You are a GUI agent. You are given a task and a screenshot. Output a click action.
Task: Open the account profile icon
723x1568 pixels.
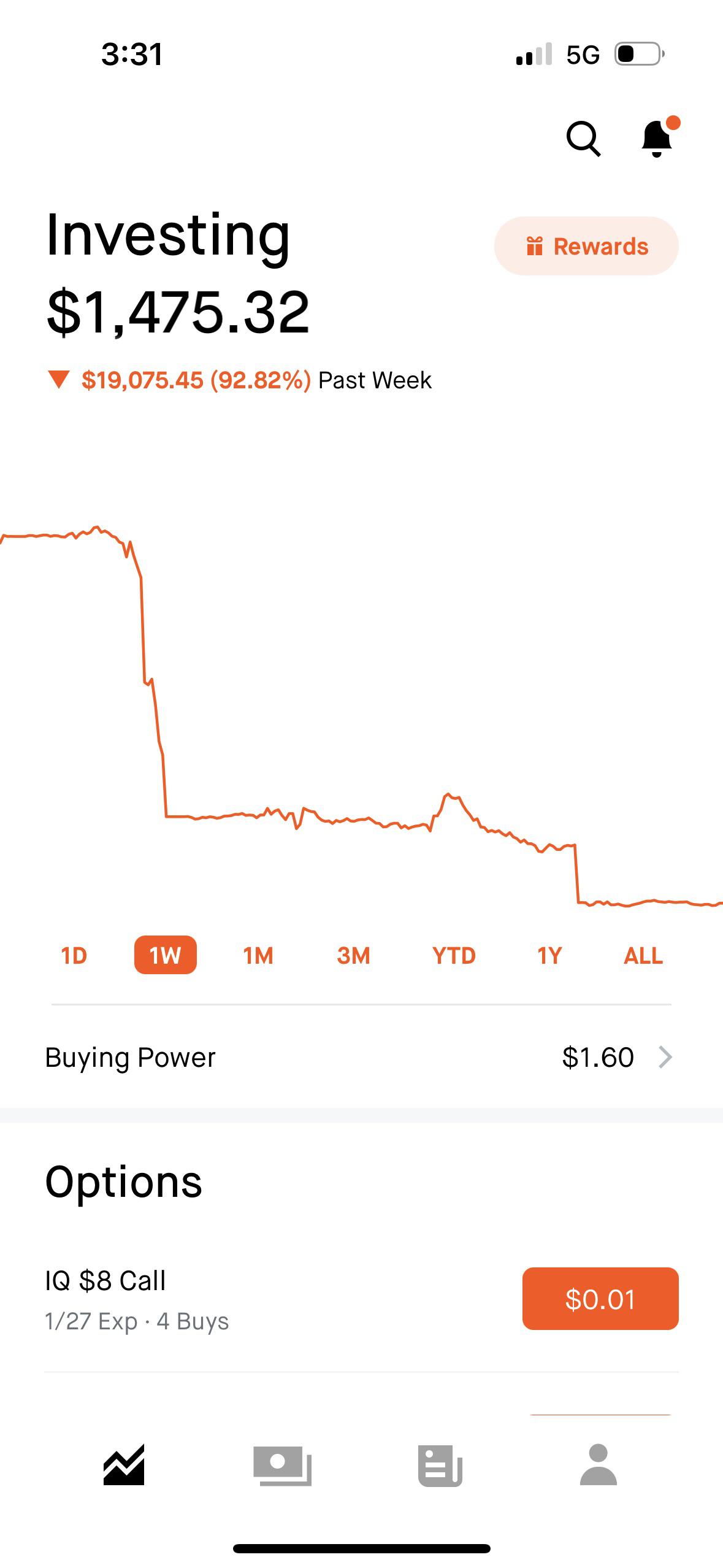[x=598, y=1465]
